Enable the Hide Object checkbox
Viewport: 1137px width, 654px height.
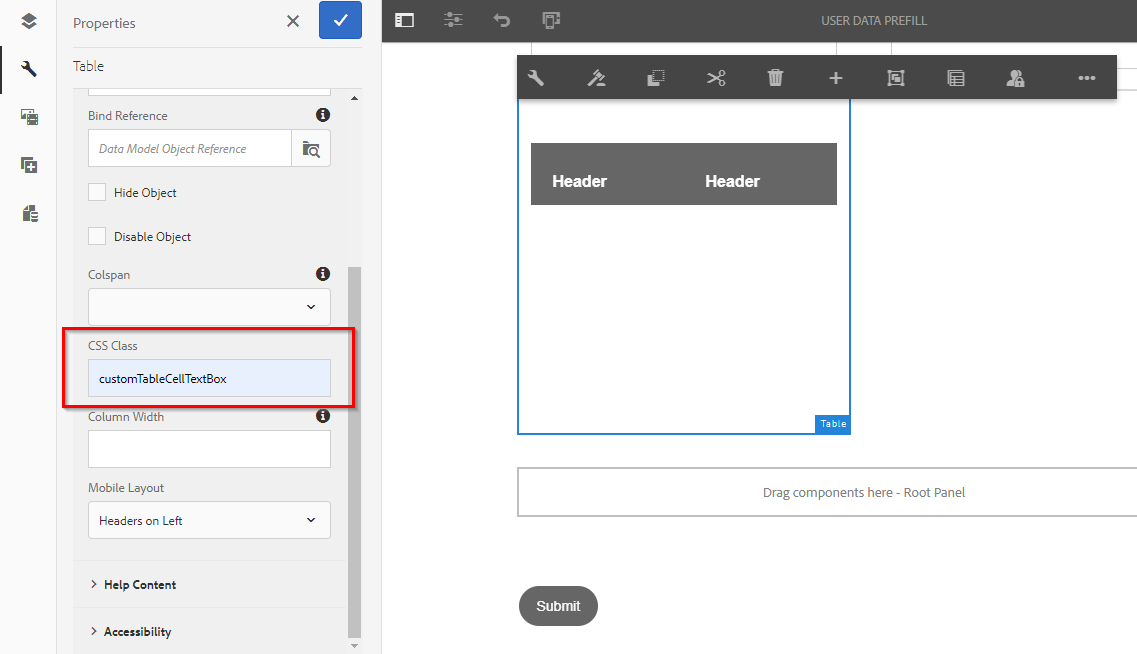click(x=97, y=191)
